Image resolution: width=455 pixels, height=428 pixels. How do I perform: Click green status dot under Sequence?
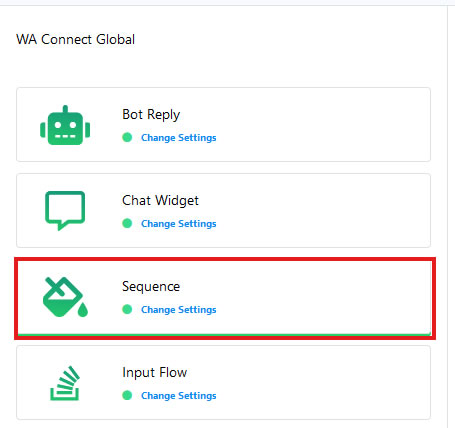tap(127, 309)
